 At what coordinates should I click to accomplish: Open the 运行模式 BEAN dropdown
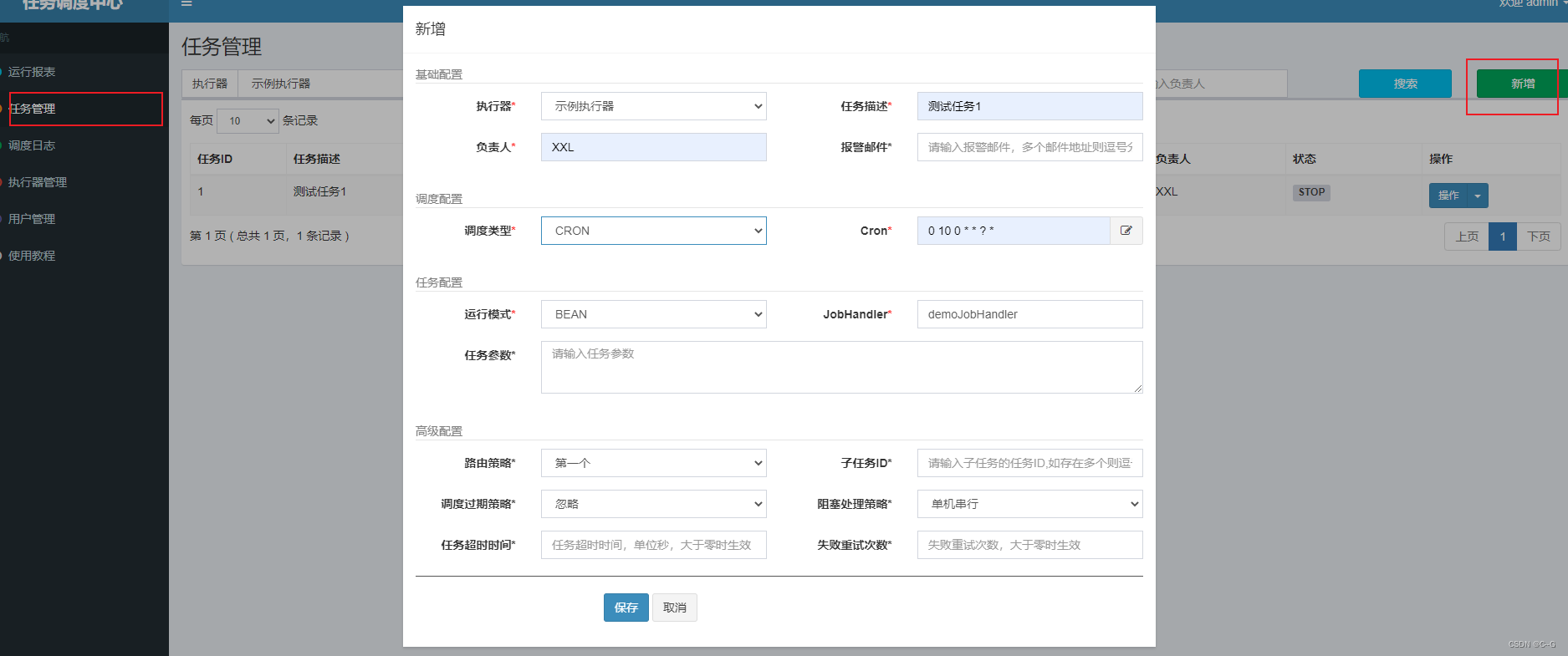click(x=654, y=314)
